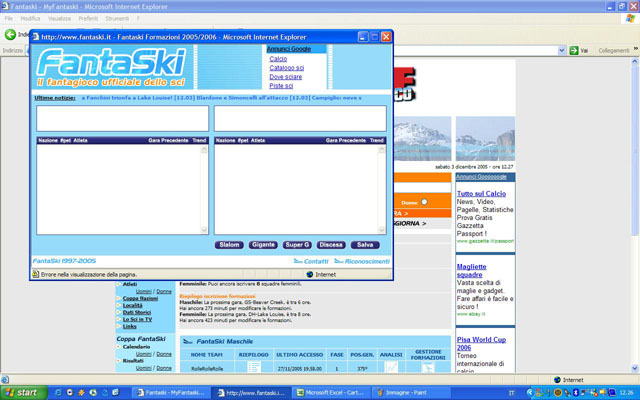This screenshot has height=400, width=640.
Task: Click the Internet zone globe in main status bar
Action: click(x=557, y=380)
